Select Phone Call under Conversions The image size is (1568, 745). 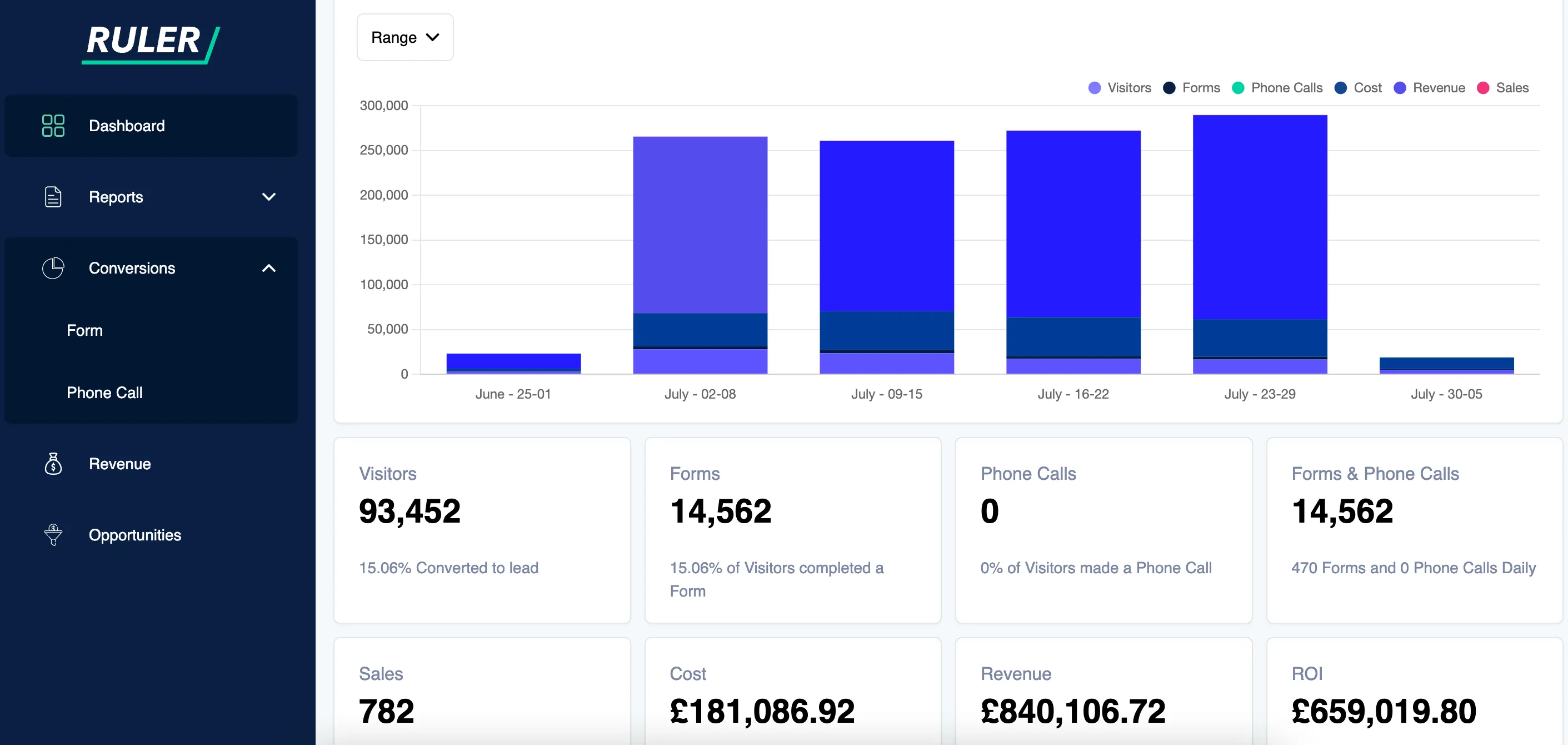tap(104, 393)
